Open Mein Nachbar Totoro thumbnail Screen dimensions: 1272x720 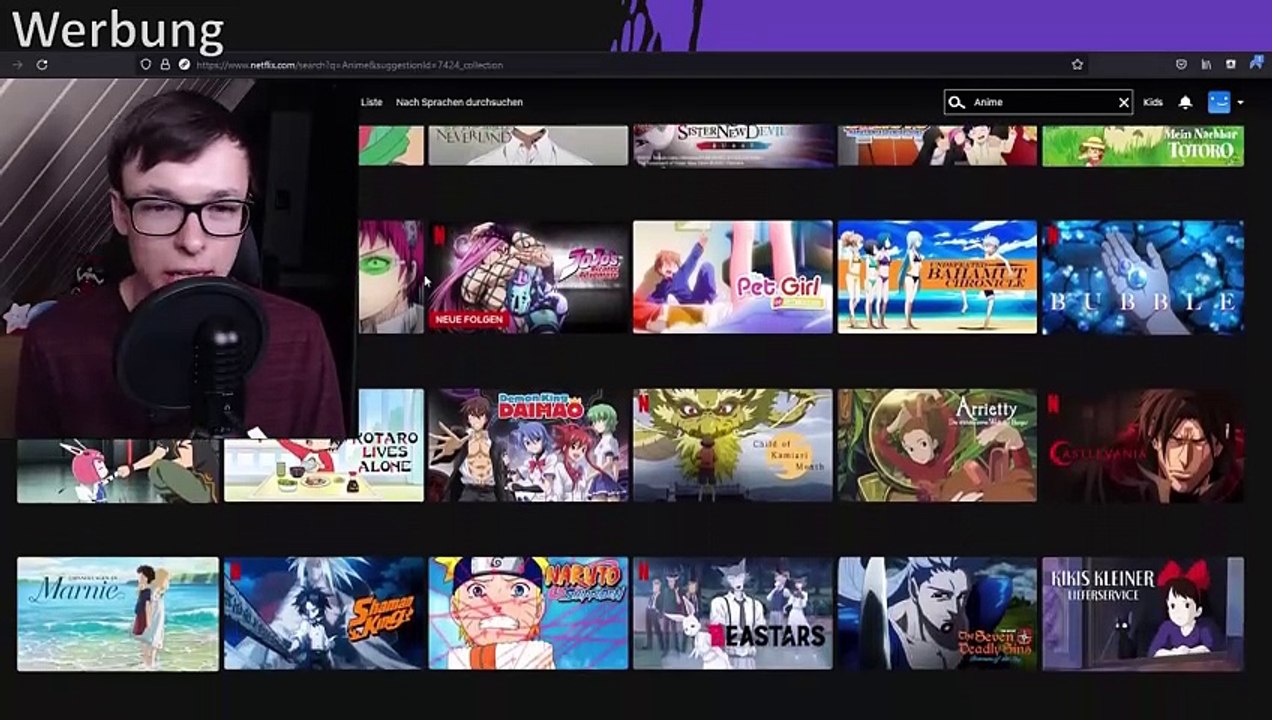[x=1143, y=145]
